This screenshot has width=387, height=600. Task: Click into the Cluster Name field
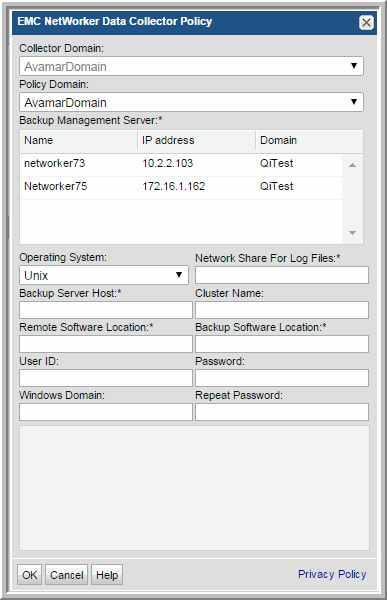[282, 310]
